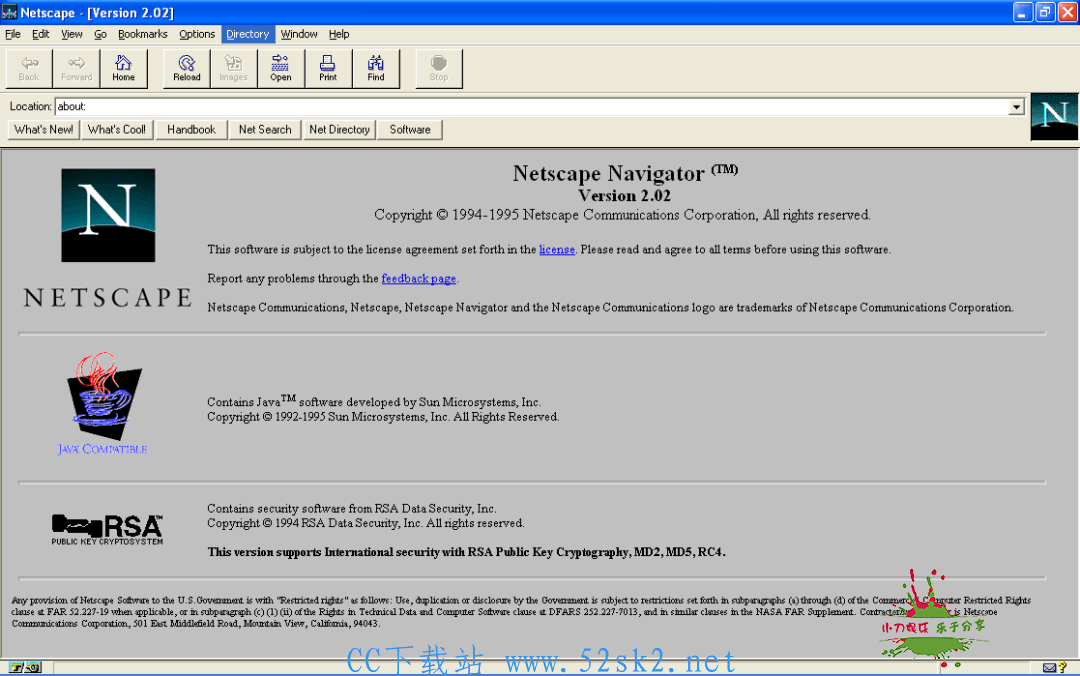1080x676 pixels.
Task: Open a location via Open button
Action: coord(280,69)
